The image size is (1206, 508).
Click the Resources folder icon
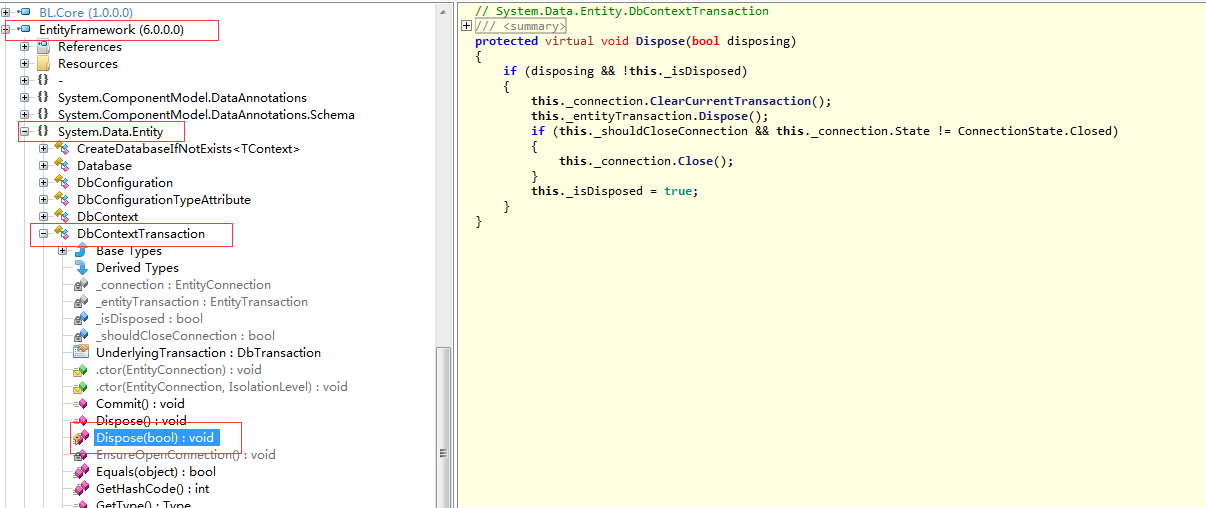[x=43, y=64]
